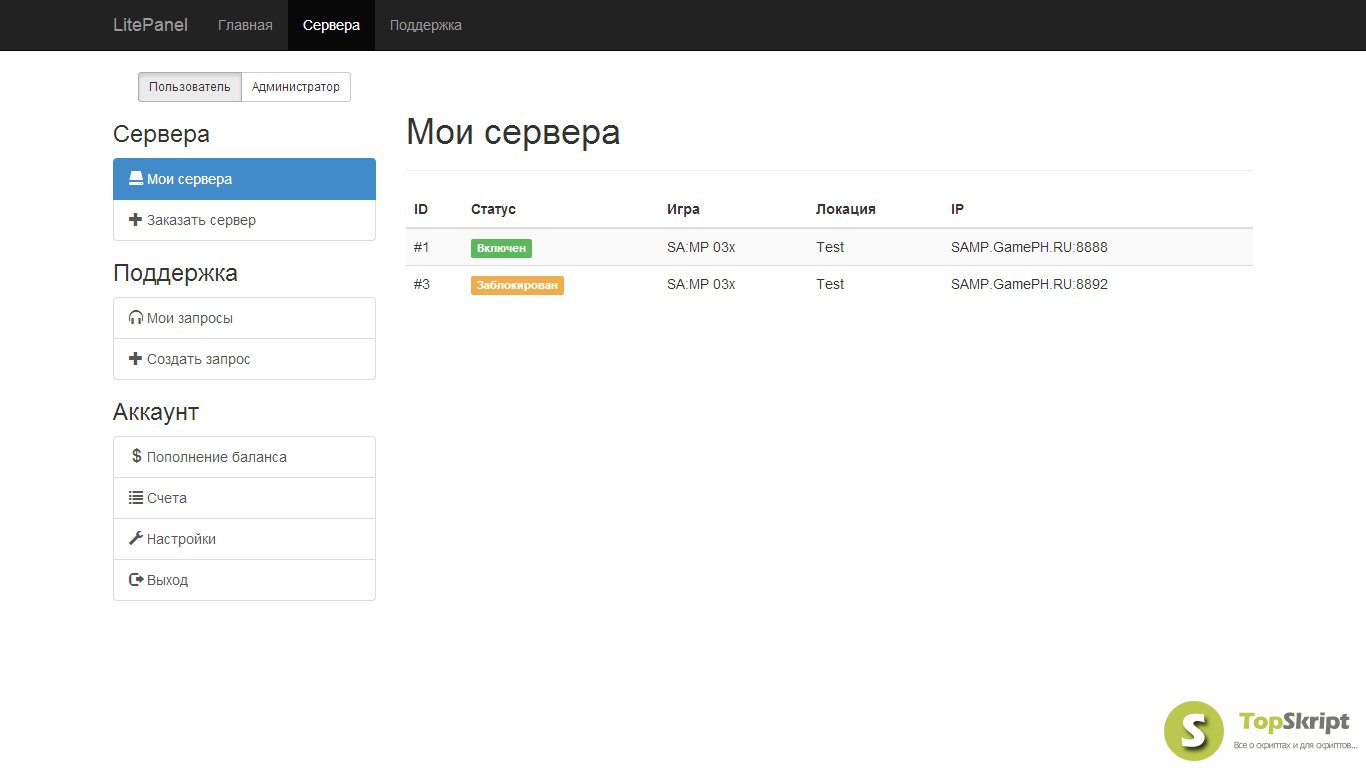Click the plus icon beside Заказать сервер

tap(136, 220)
